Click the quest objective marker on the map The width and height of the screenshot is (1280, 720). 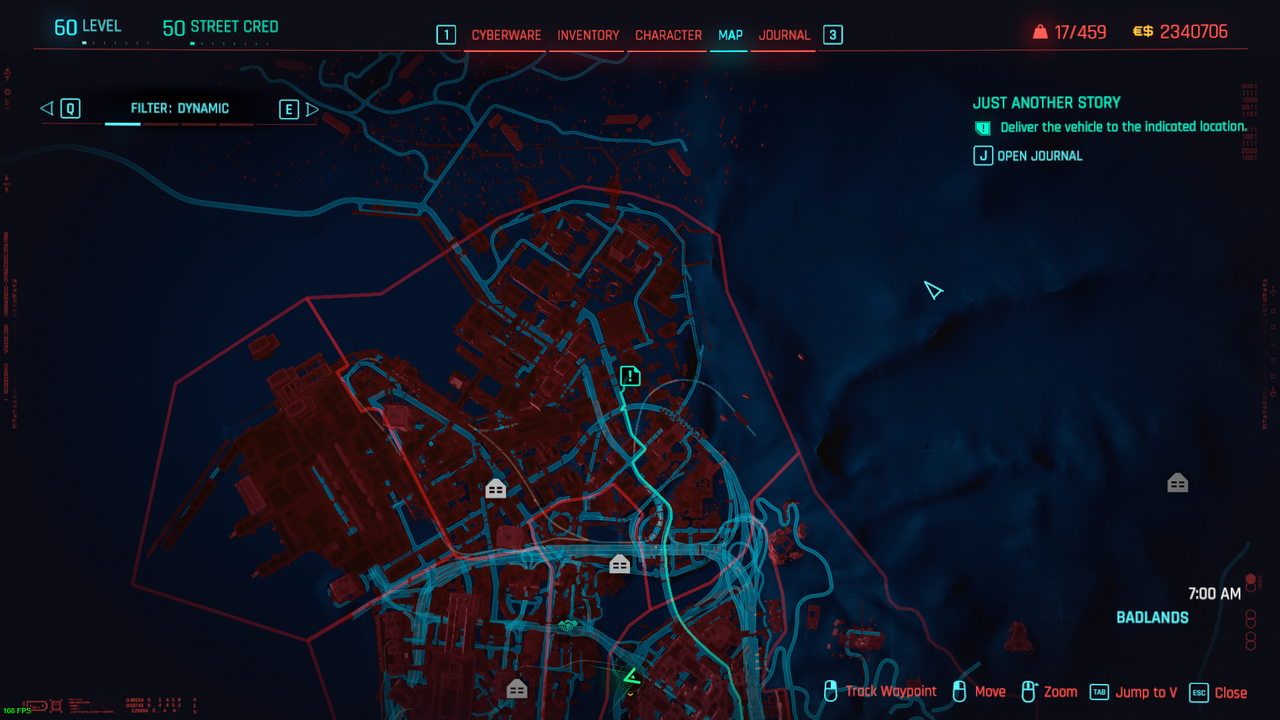click(630, 376)
